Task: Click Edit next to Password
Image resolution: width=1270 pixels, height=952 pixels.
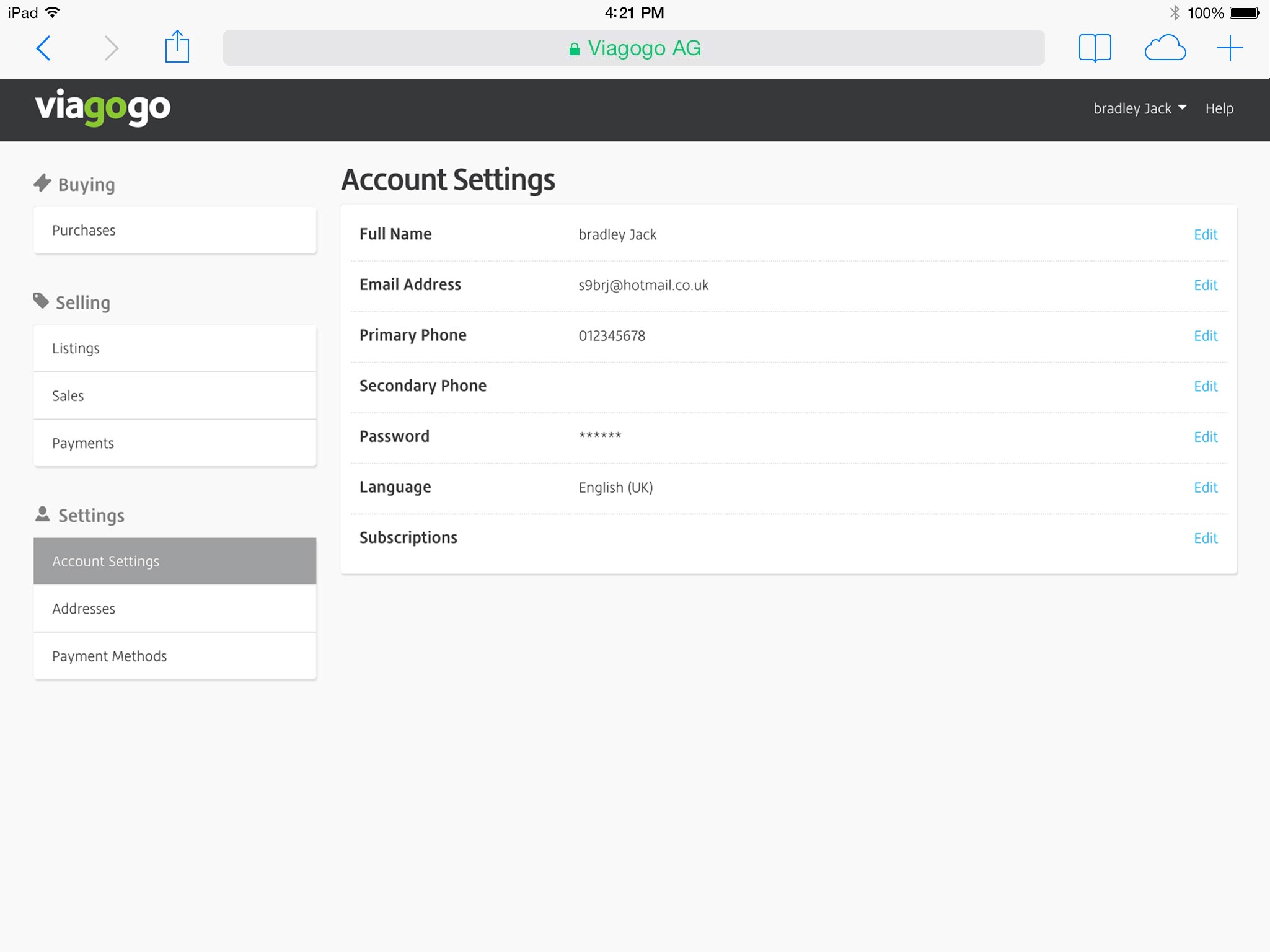Action: tap(1205, 437)
